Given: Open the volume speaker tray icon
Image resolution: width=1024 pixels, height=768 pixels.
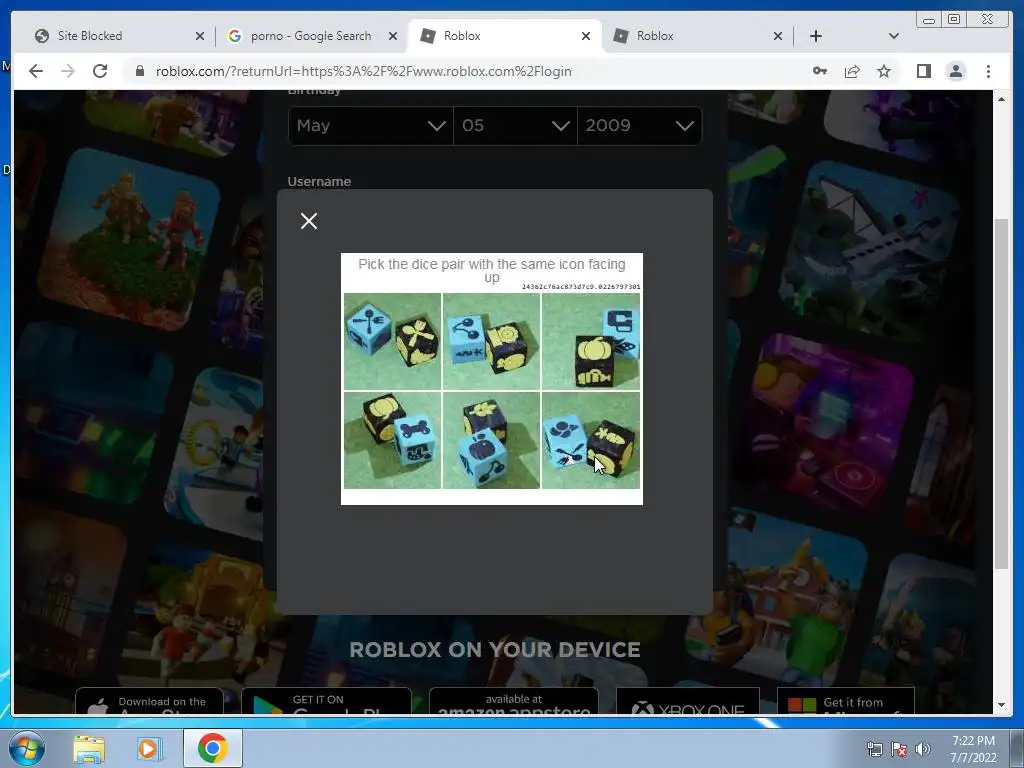Looking at the screenshot, I should pos(923,749).
